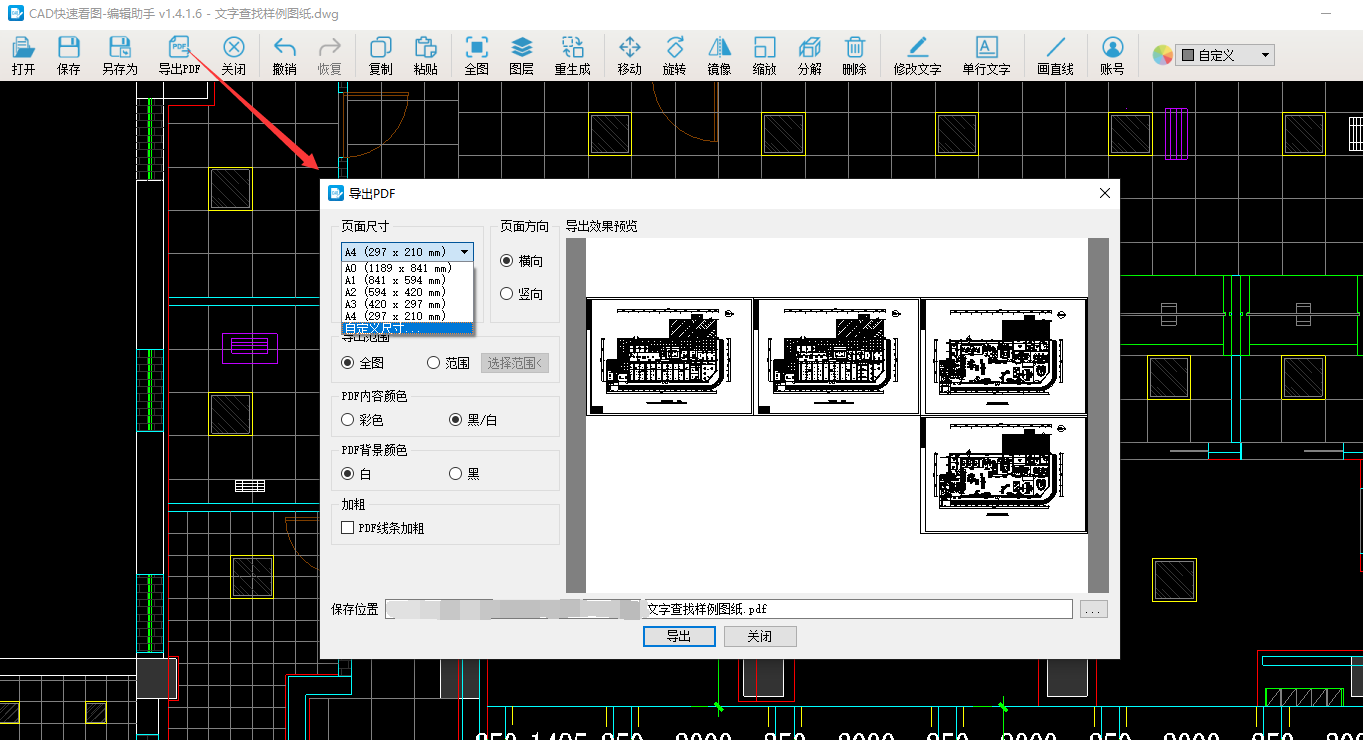Click the 关闭 button at dialog bottom
This screenshot has height=740, width=1363.
coord(760,636)
